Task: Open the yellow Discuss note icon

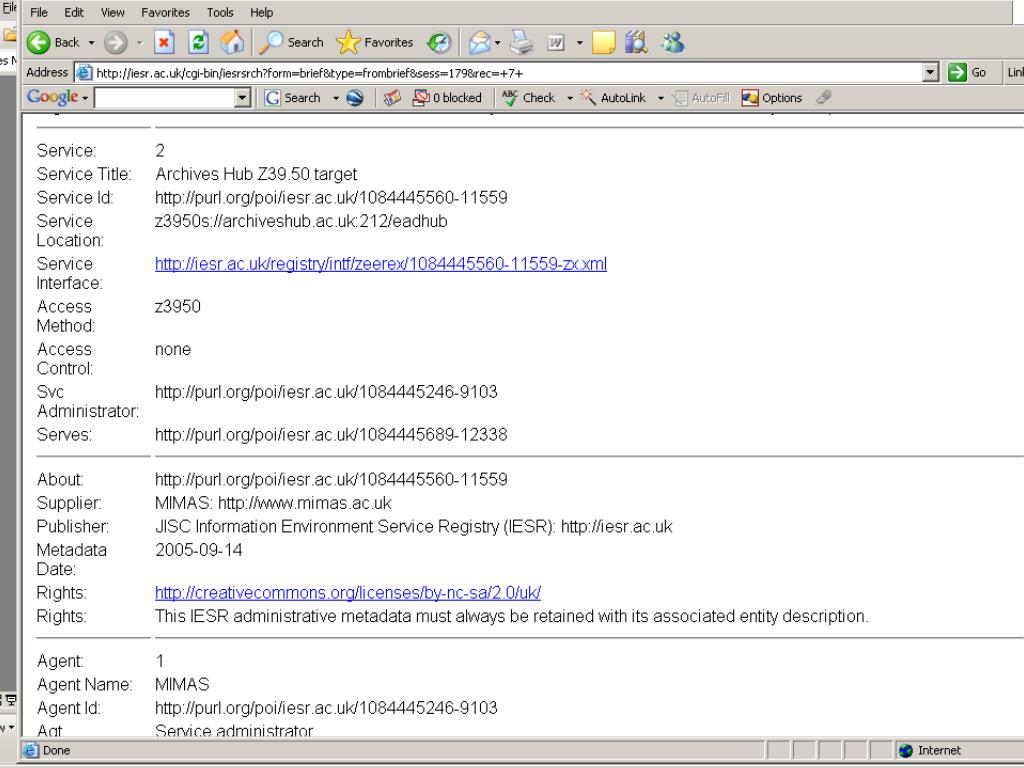Action: [x=603, y=43]
